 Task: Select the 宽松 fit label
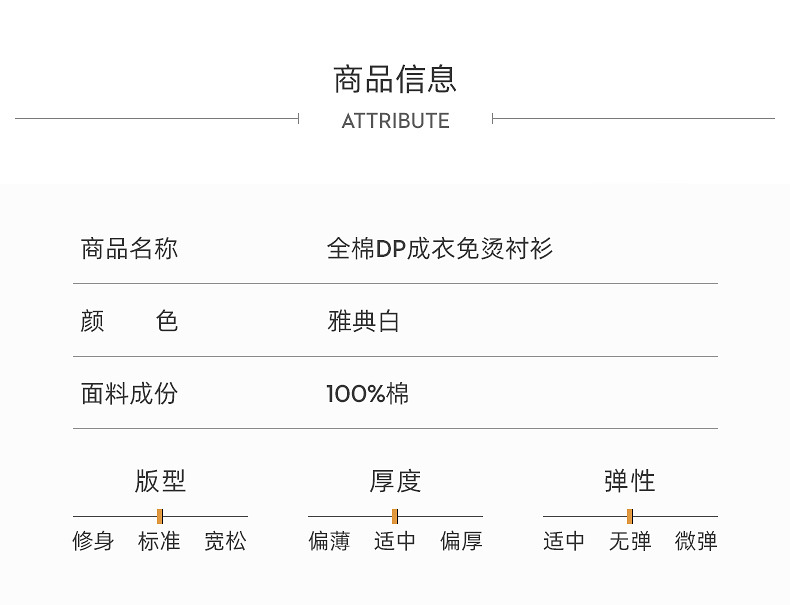225,542
